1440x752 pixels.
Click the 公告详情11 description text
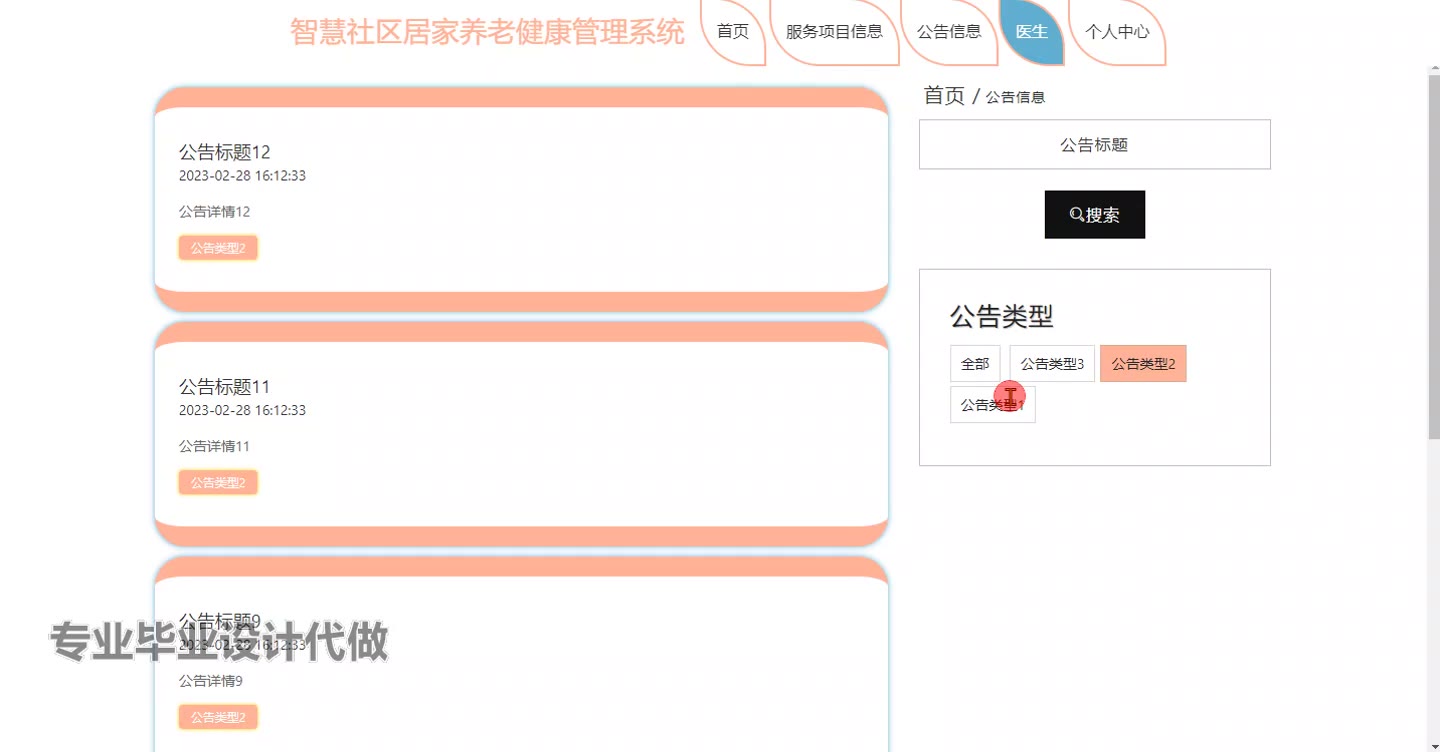pyautogui.click(x=214, y=447)
